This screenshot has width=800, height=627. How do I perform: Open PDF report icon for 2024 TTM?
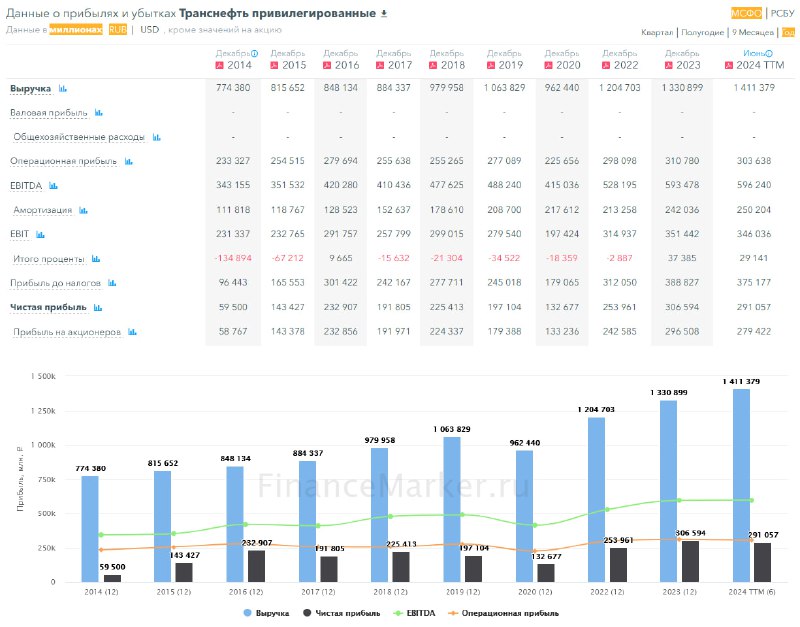[729, 65]
